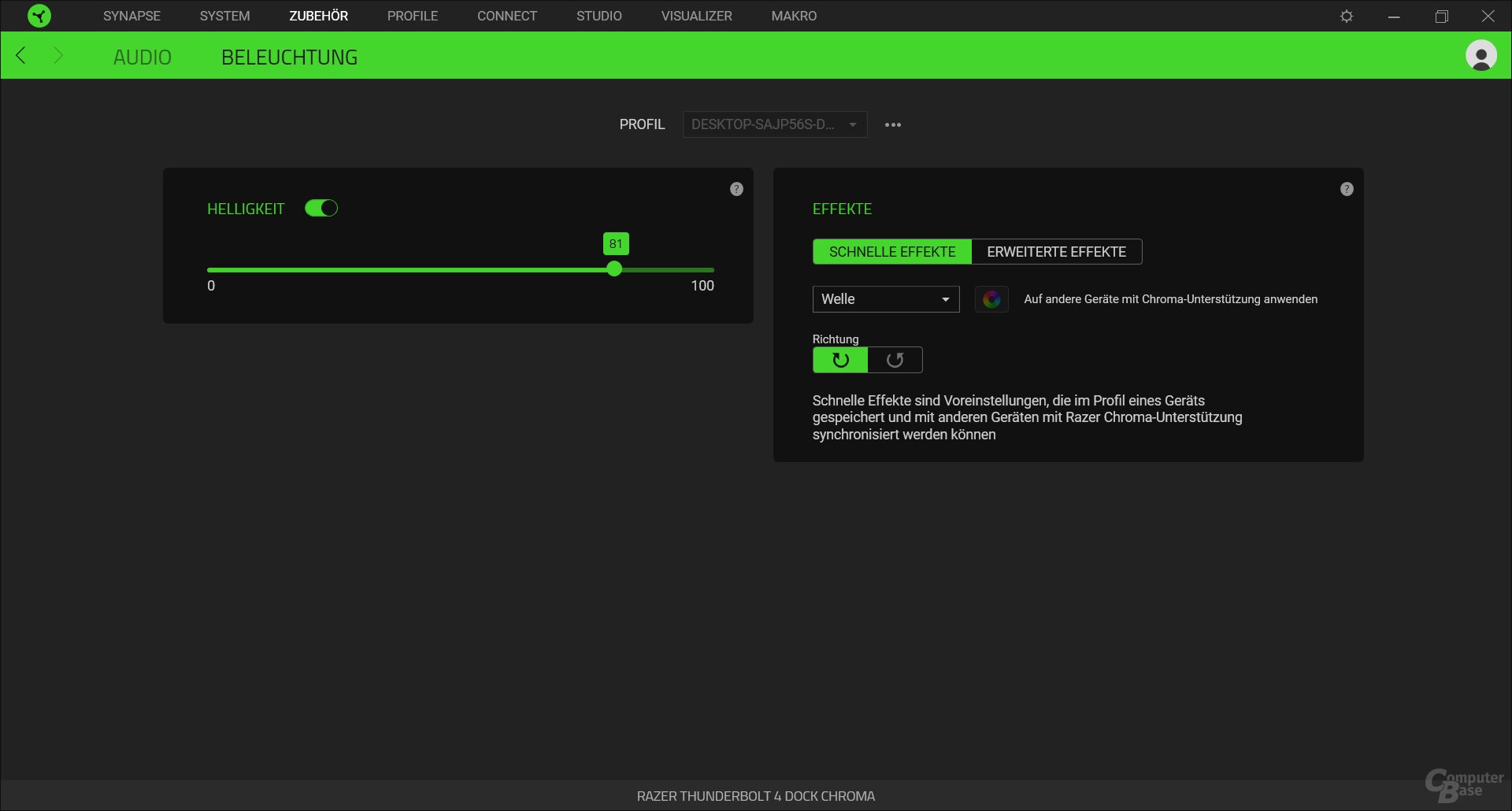Switch to the Audio subtab
The width and height of the screenshot is (1512, 811).
coord(143,57)
